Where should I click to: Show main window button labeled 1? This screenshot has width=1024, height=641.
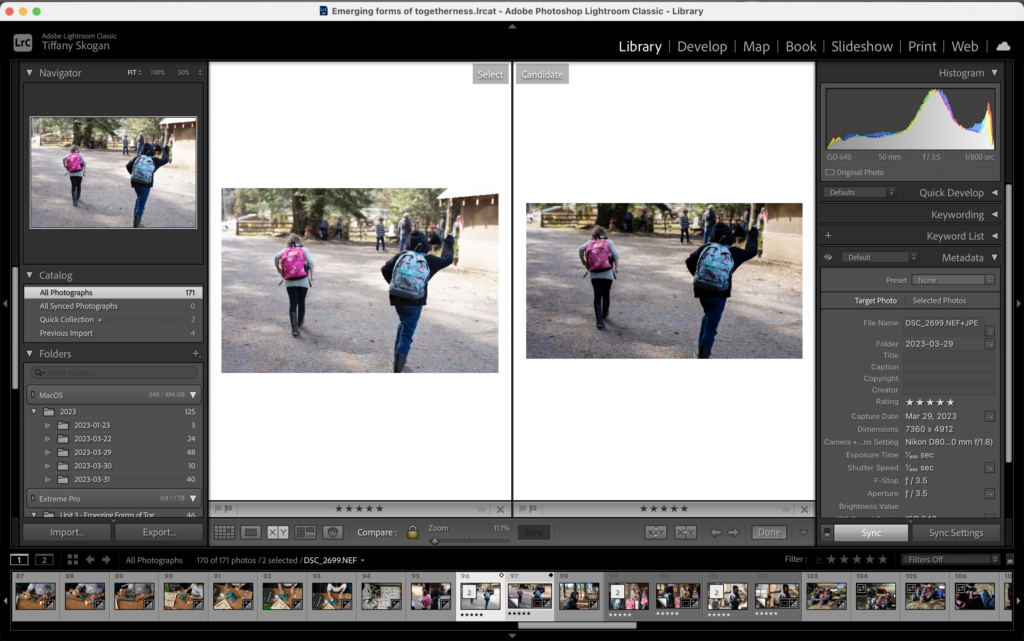coord(20,559)
